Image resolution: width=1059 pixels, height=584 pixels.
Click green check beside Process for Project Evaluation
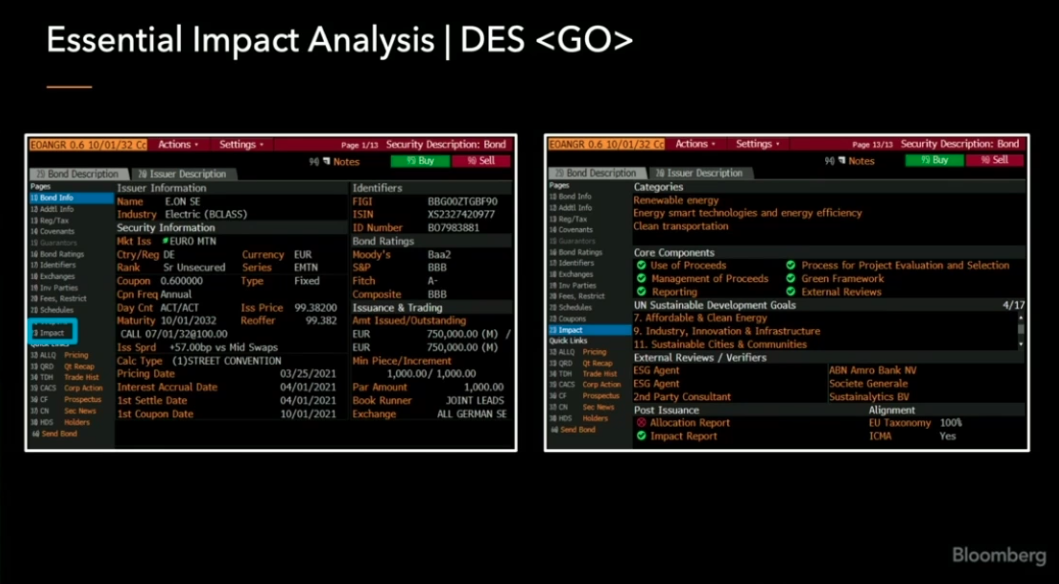pyautogui.click(x=791, y=265)
